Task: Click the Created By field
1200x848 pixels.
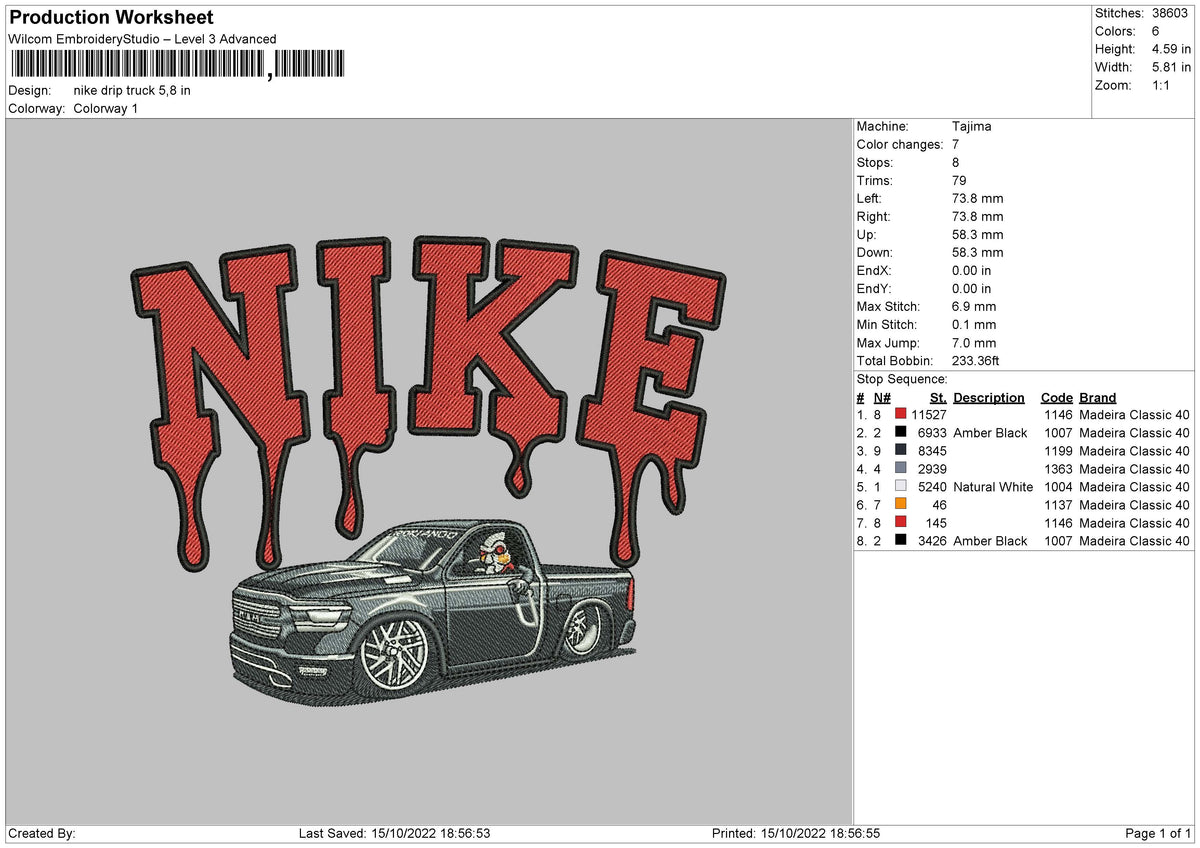Action: (x=40, y=832)
